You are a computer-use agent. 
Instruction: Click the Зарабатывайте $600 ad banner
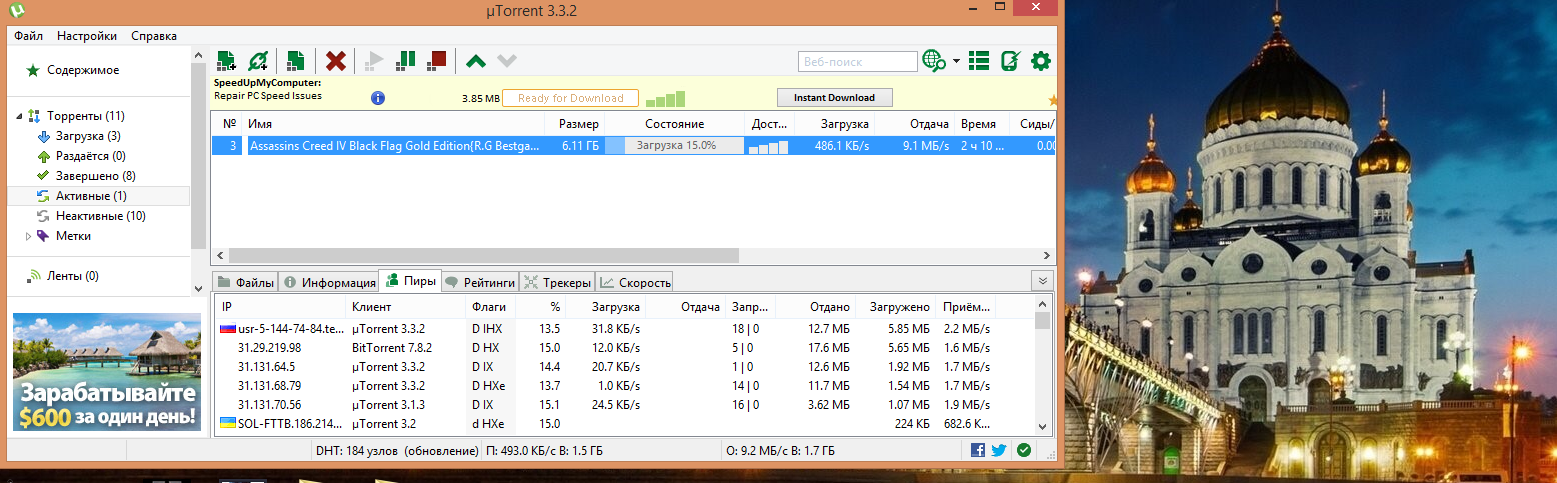pos(107,373)
